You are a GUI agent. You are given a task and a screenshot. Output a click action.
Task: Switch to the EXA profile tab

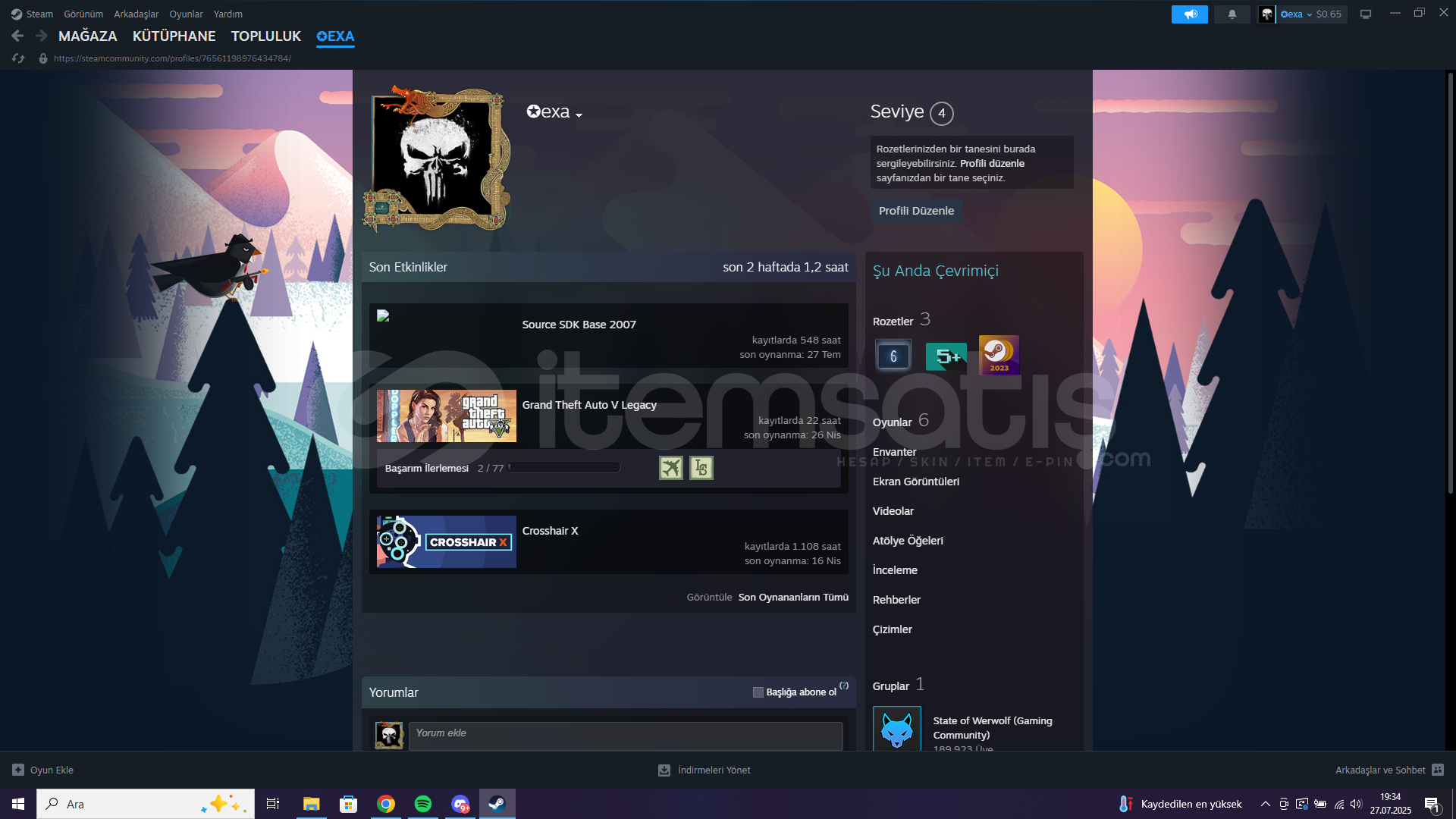click(x=335, y=36)
